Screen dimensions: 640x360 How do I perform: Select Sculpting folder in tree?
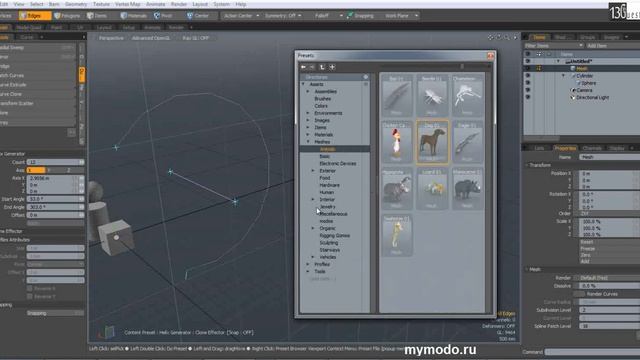point(329,242)
